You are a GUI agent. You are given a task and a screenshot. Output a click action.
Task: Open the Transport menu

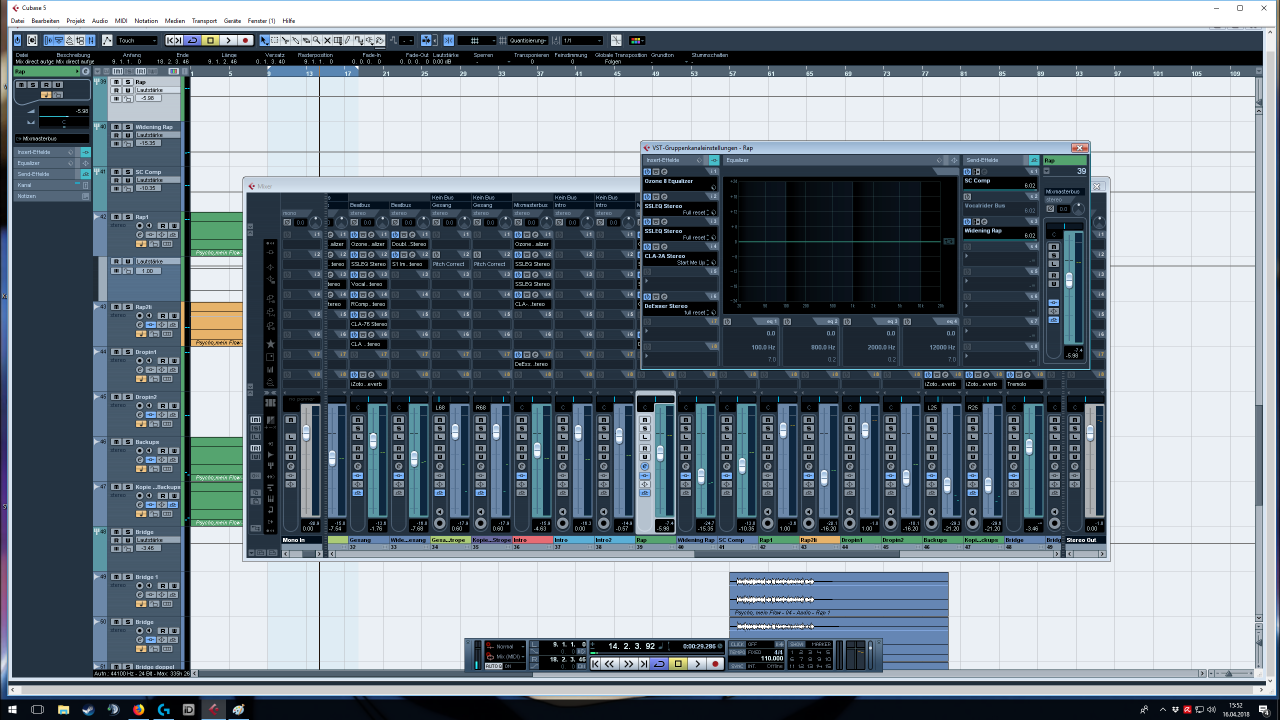click(204, 20)
